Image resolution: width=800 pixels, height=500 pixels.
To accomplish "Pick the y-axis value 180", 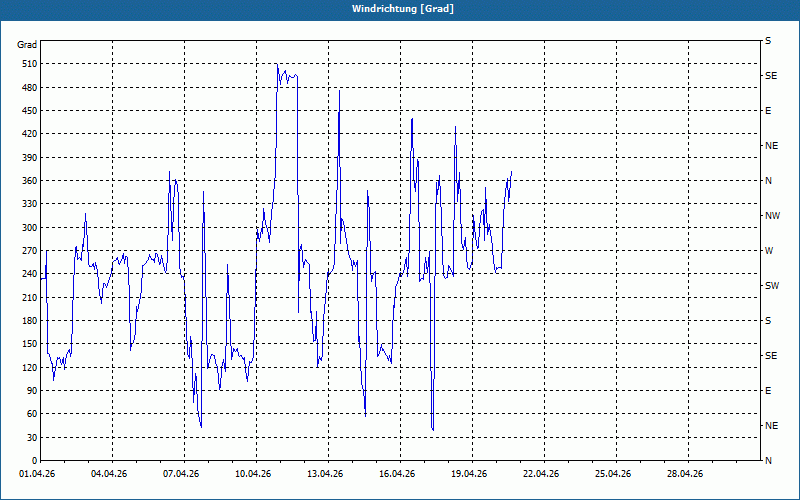I will [30, 321].
